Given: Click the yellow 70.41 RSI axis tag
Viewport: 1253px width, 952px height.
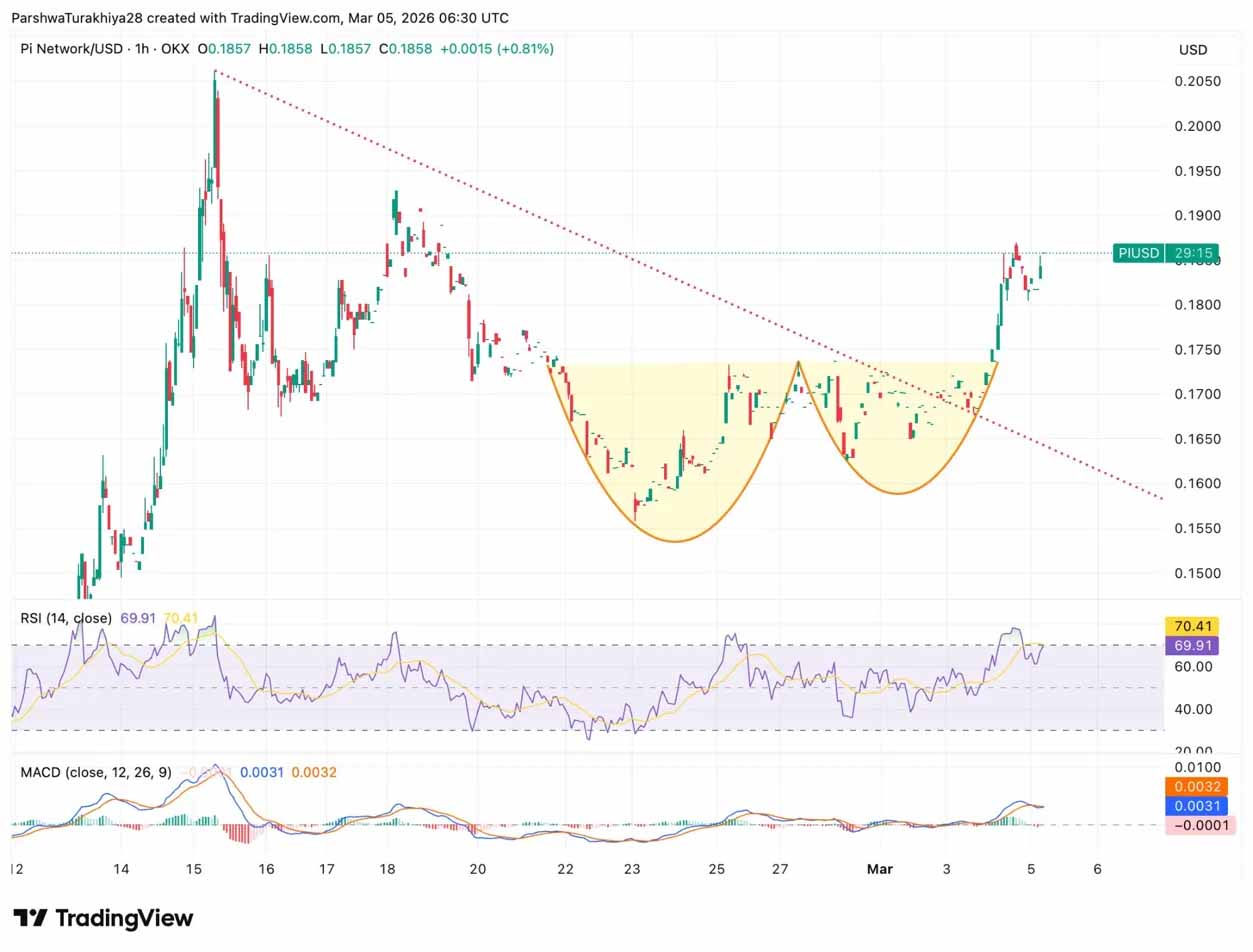Looking at the screenshot, I should pos(1192,627).
